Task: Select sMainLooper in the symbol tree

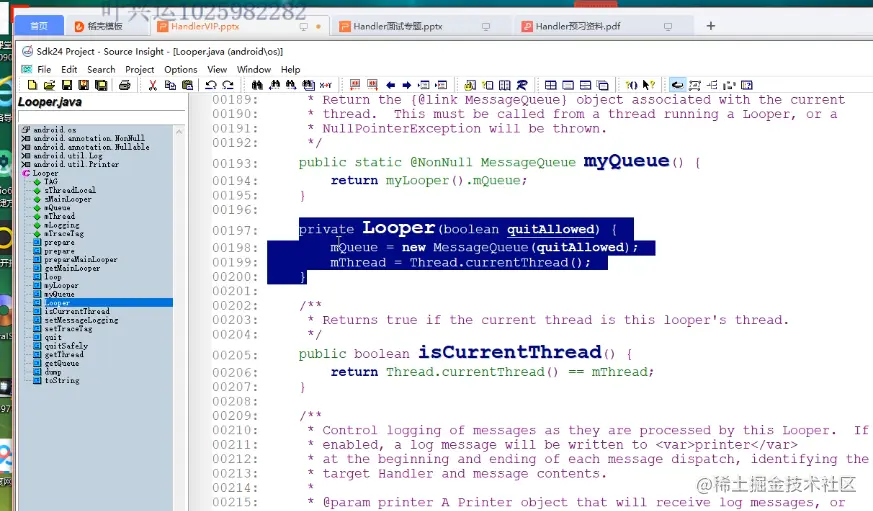Action: click(68, 199)
